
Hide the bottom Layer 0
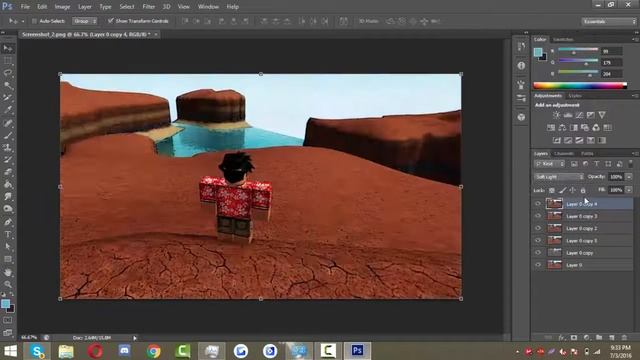[x=538, y=265]
